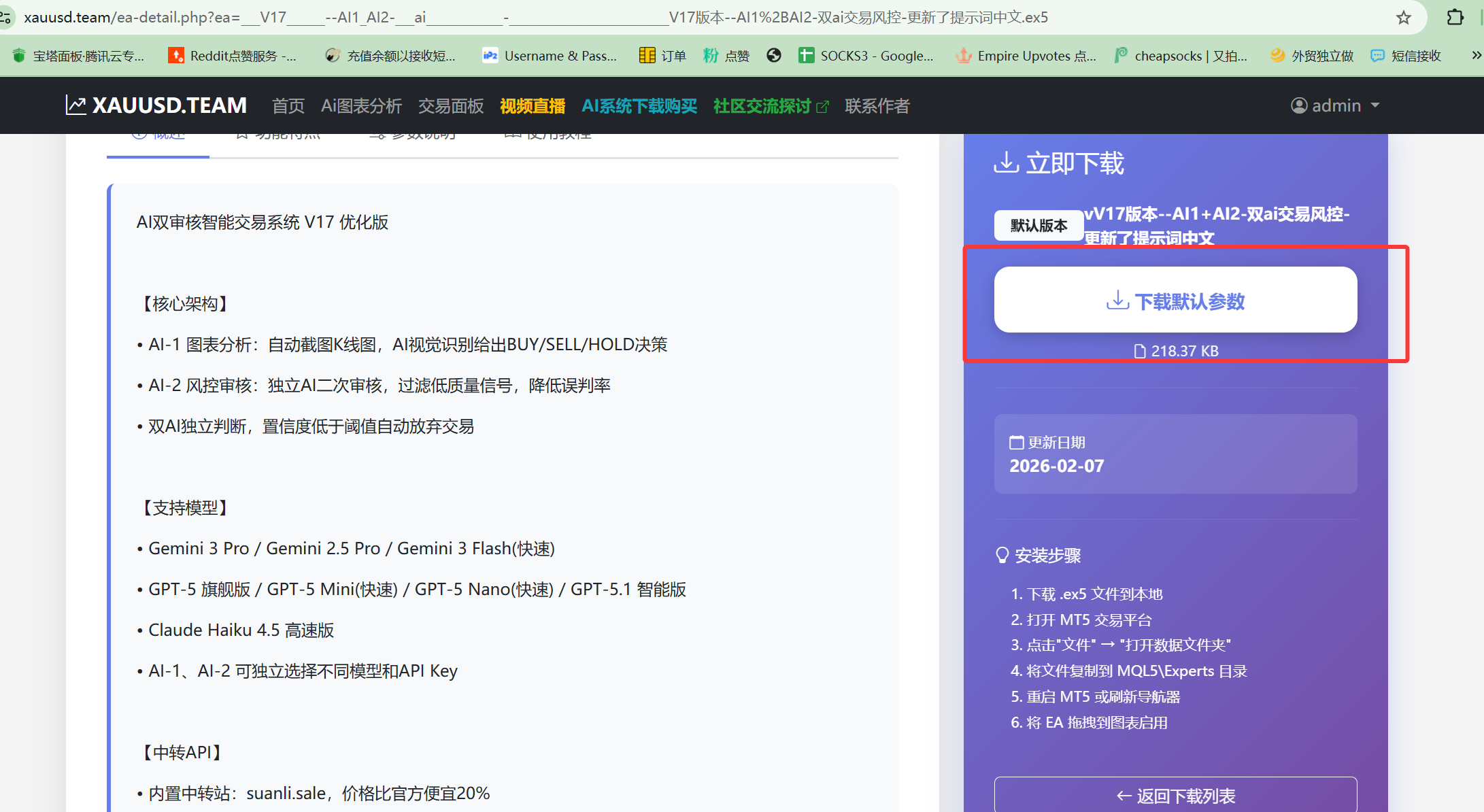Image resolution: width=1484 pixels, height=812 pixels.
Task: Click the XAUUSD.TEAM logo
Action: (156, 105)
